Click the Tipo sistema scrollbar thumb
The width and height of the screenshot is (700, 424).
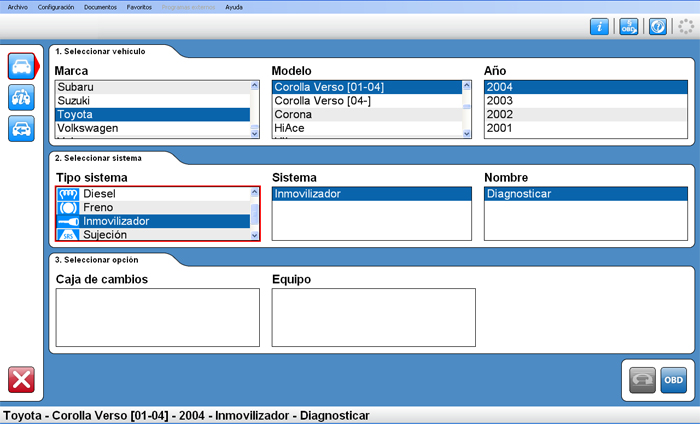coord(254,215)
